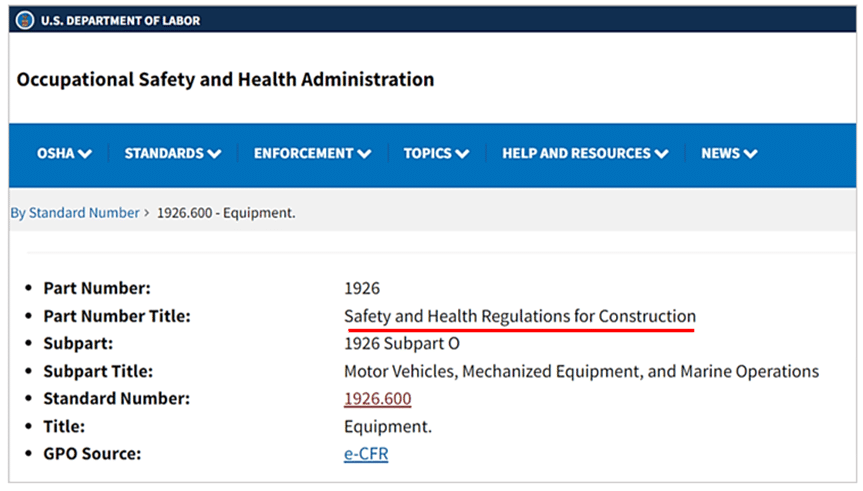Screen dimensions: 863x491
Task: Click the 'Standard Number:' label
Action: [x=116, y=399]
